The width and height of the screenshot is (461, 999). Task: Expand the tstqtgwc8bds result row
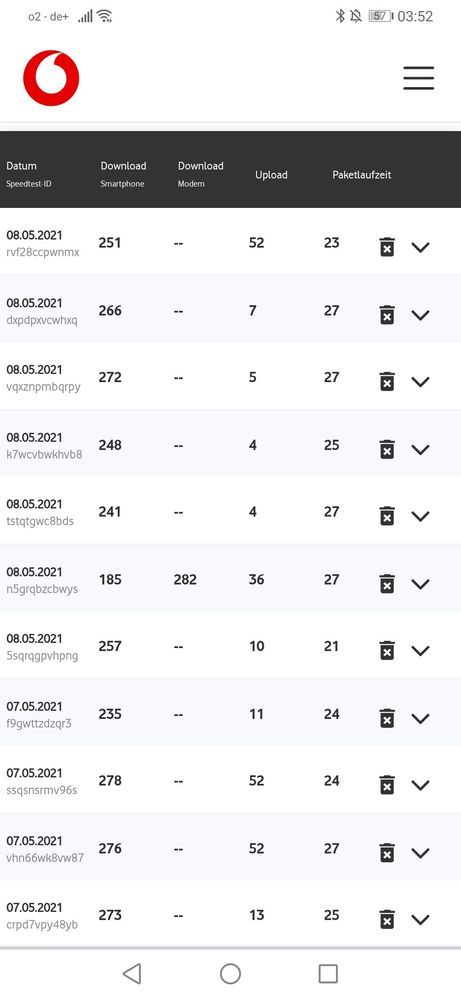click(x=420, y=516)
